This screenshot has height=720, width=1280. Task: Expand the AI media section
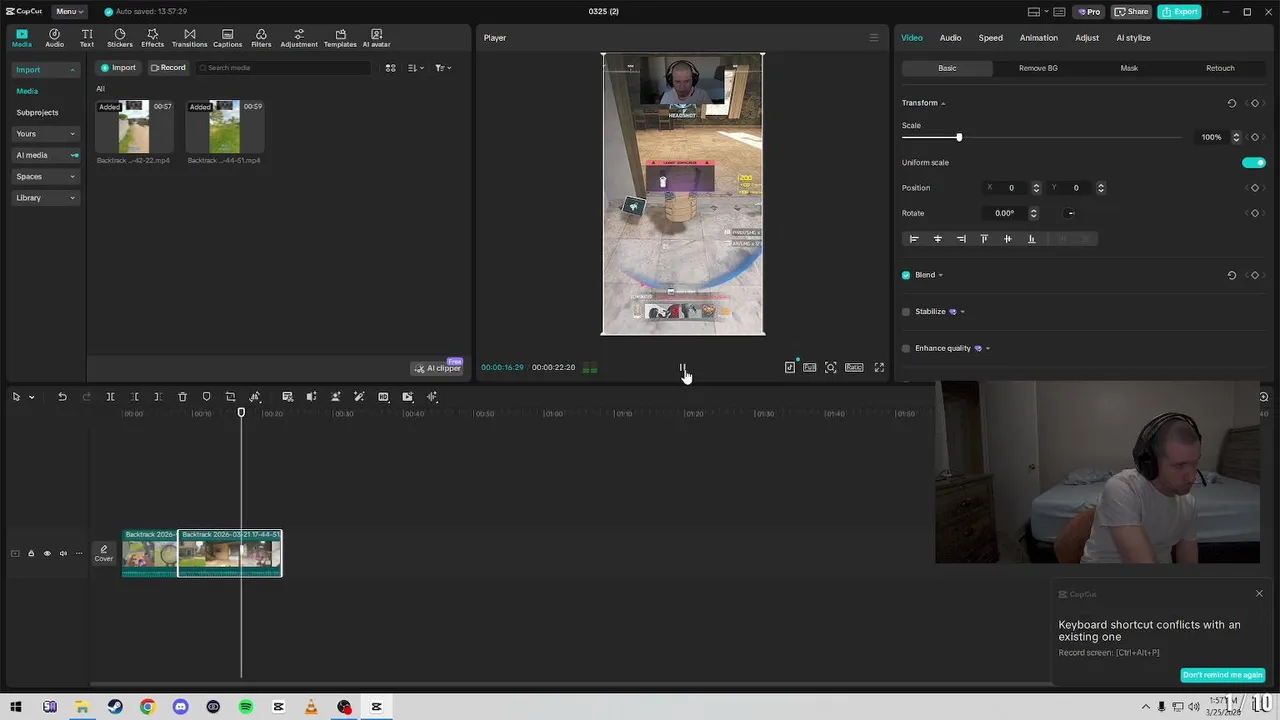pos(46,155)
